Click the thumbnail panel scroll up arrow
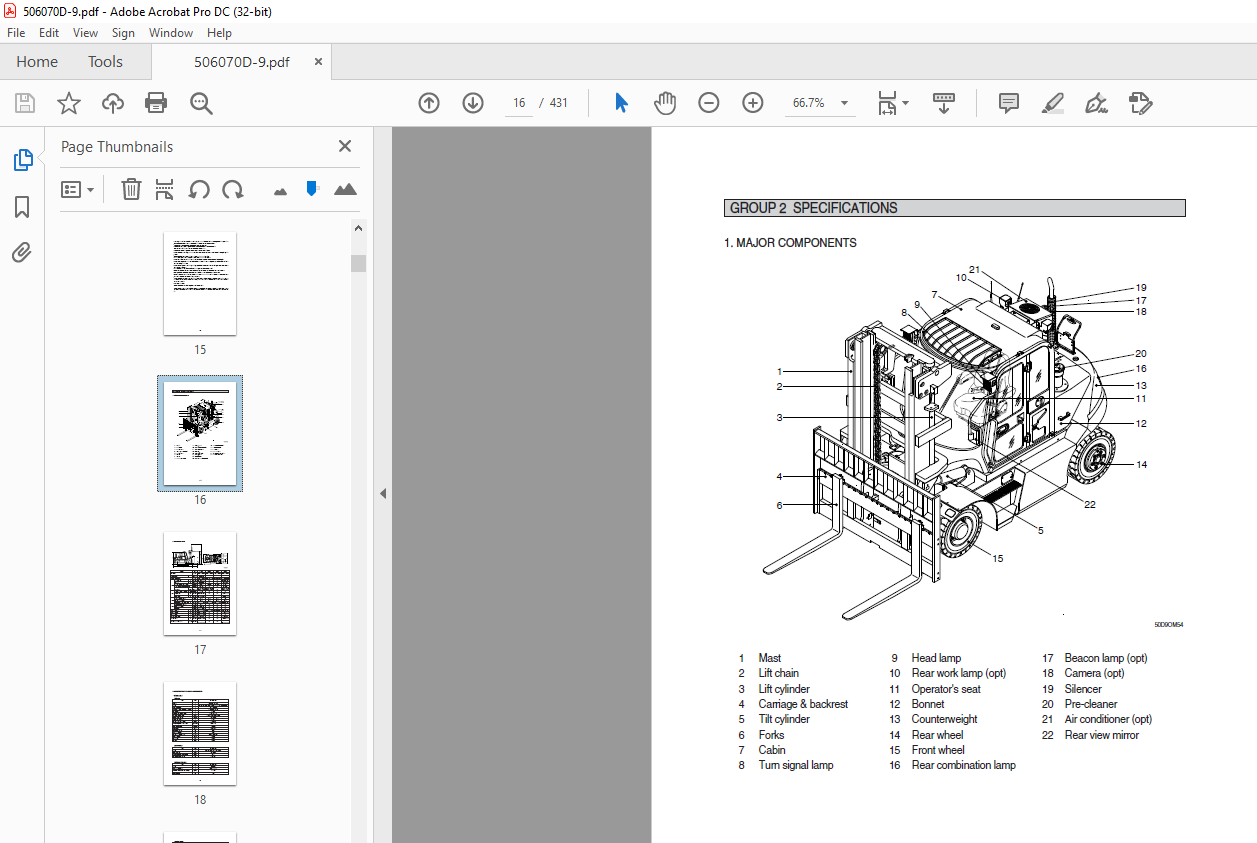 [x=358, y=228]
